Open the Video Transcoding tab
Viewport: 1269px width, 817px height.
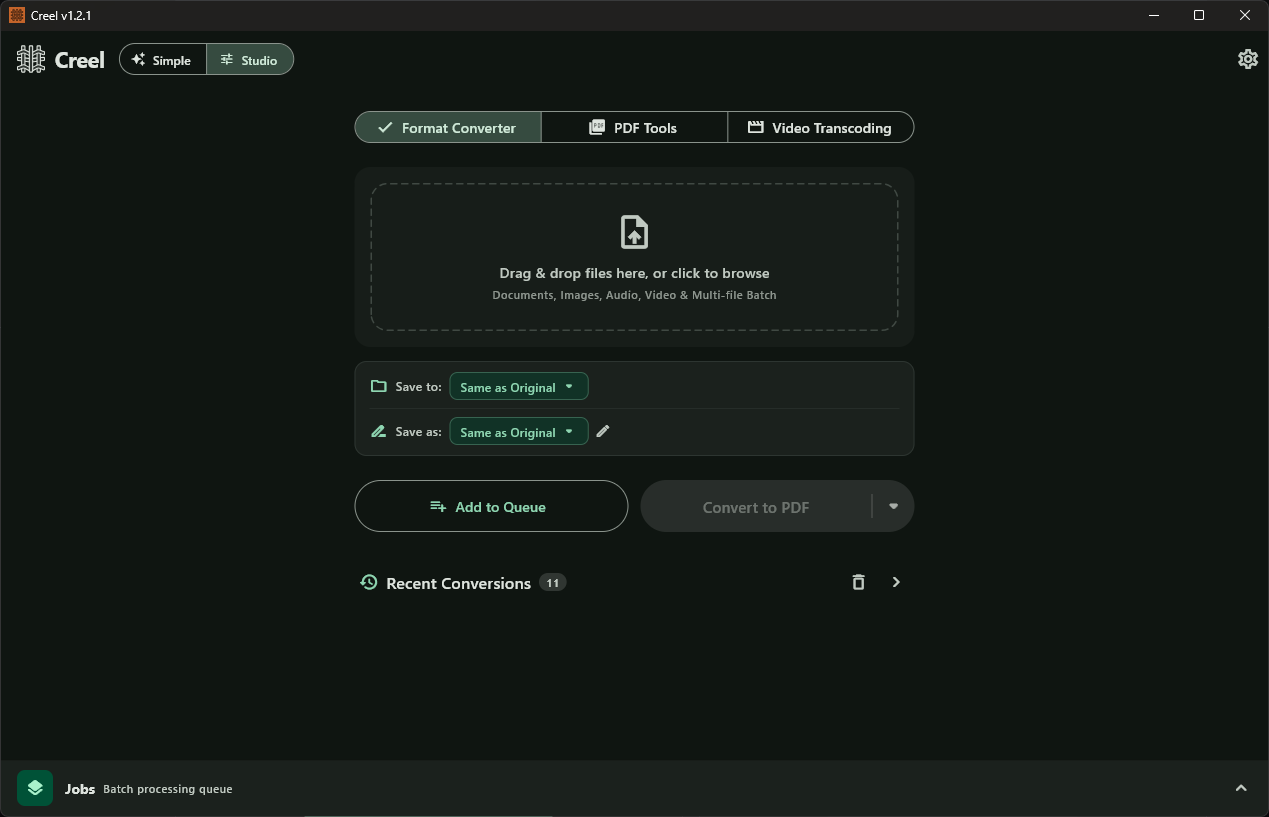(x=821, y=127)
